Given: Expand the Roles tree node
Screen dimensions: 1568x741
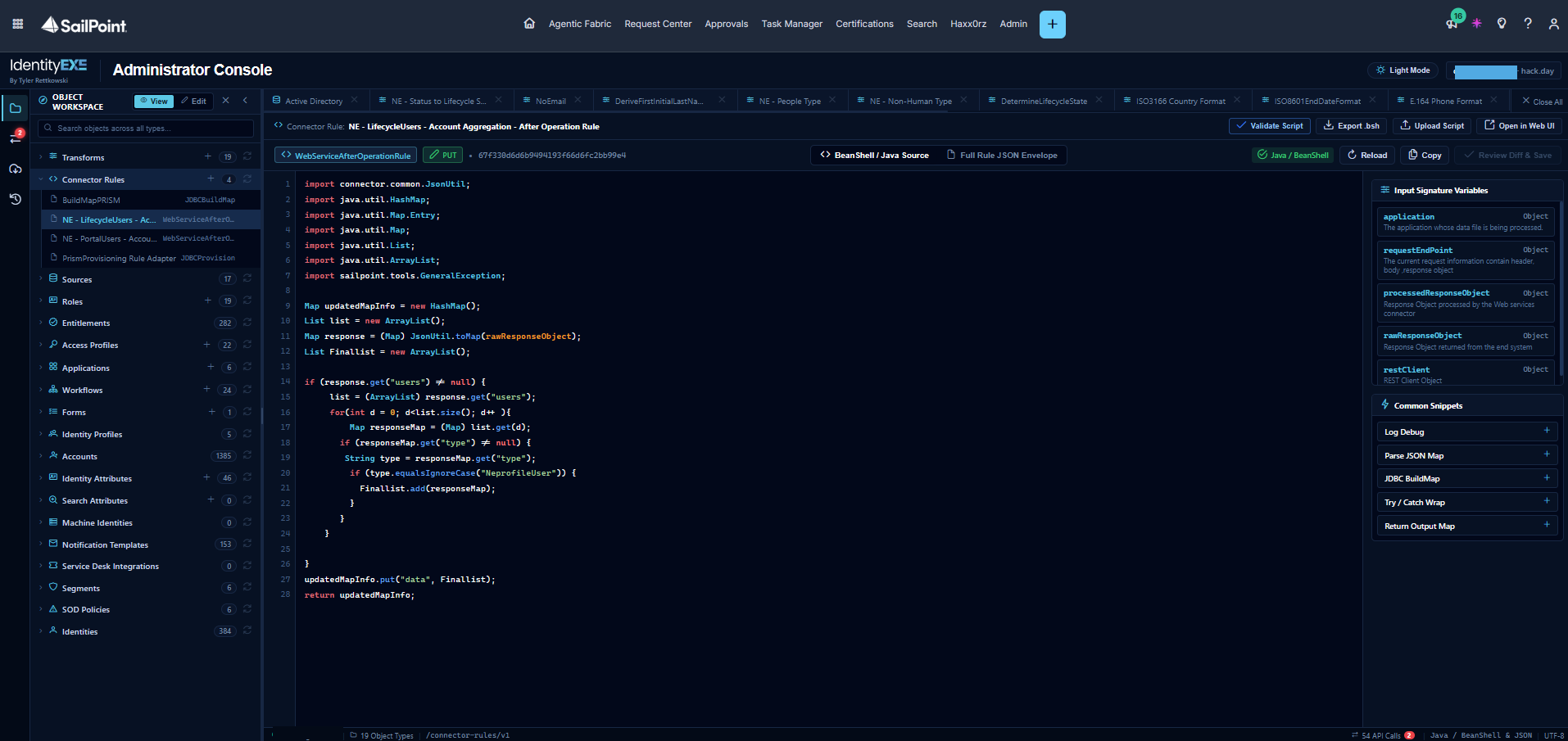Looking at the screenshot, I should pyautogui.click(x=41, y=301).
